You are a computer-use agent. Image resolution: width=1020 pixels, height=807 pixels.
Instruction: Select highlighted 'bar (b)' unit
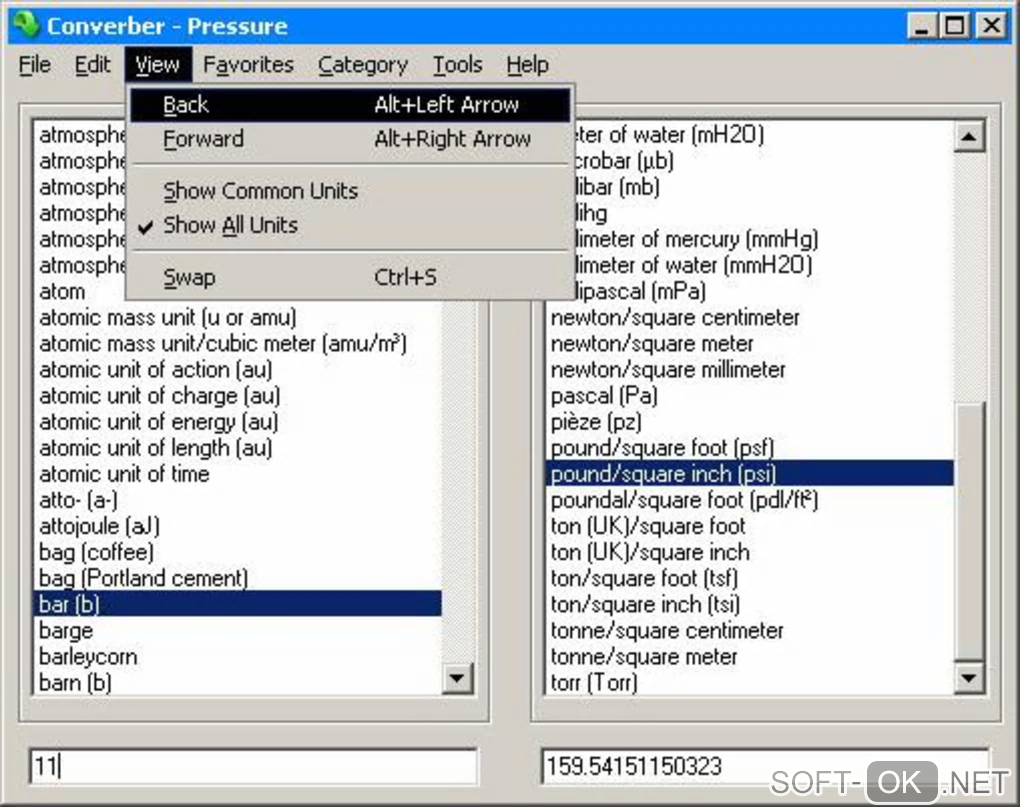click(238, 604)
